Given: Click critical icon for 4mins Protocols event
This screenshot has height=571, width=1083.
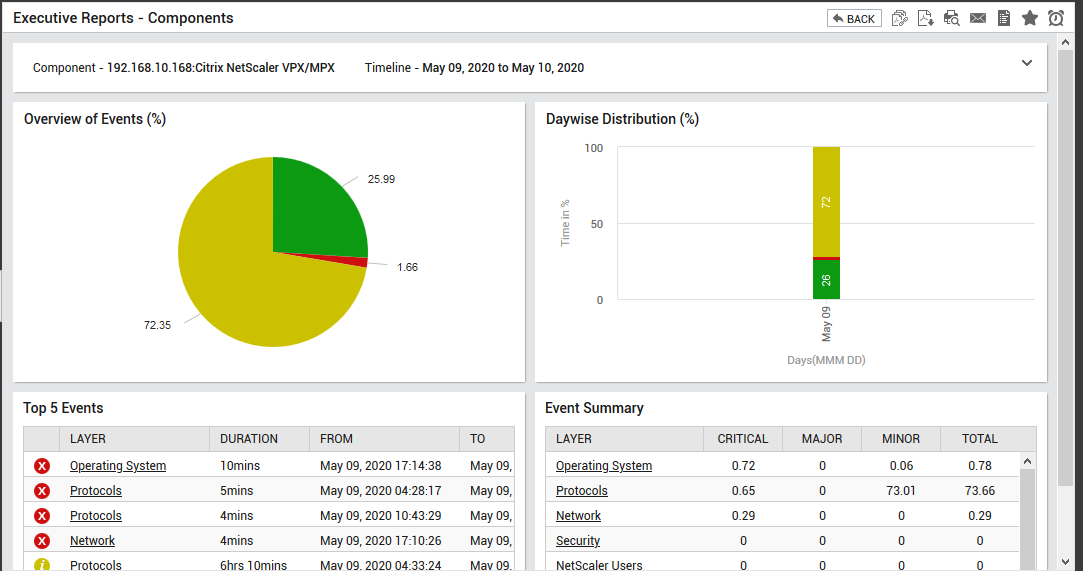Looking at the screenshot, I should point(42,516).
